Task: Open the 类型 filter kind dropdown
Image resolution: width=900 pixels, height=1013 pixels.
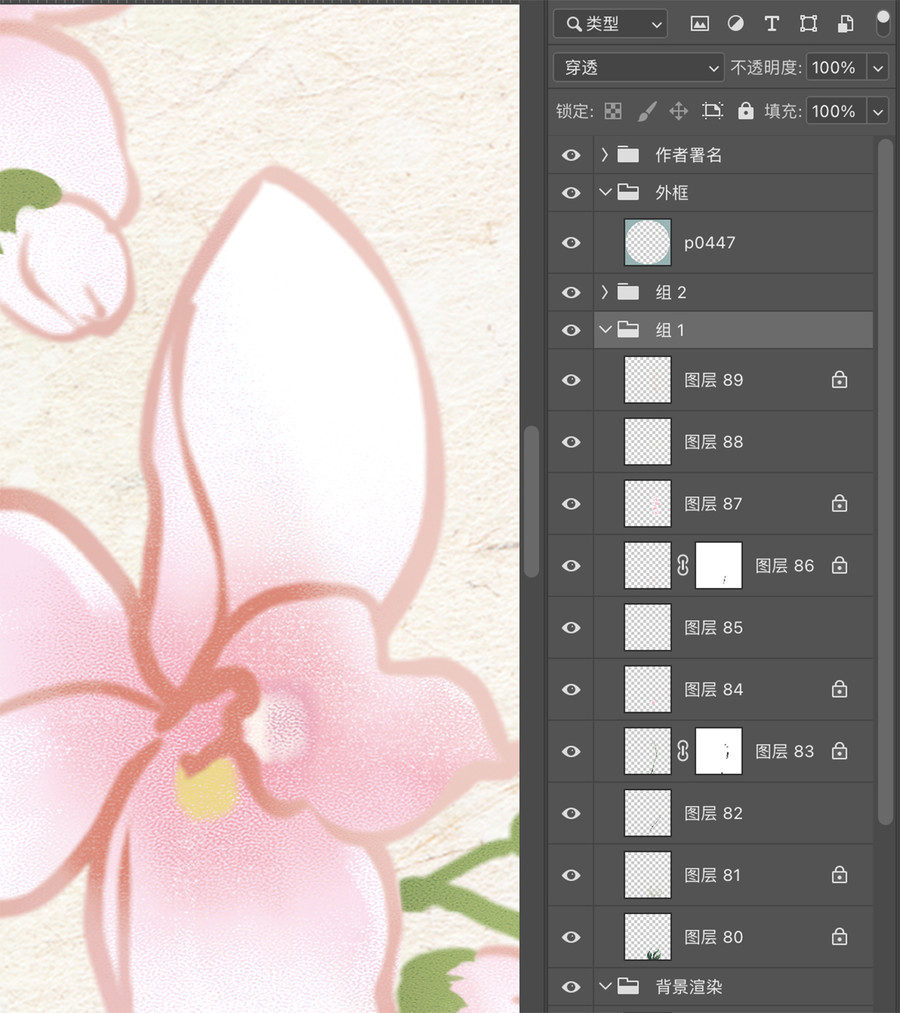Action: [x=611, y=24]
